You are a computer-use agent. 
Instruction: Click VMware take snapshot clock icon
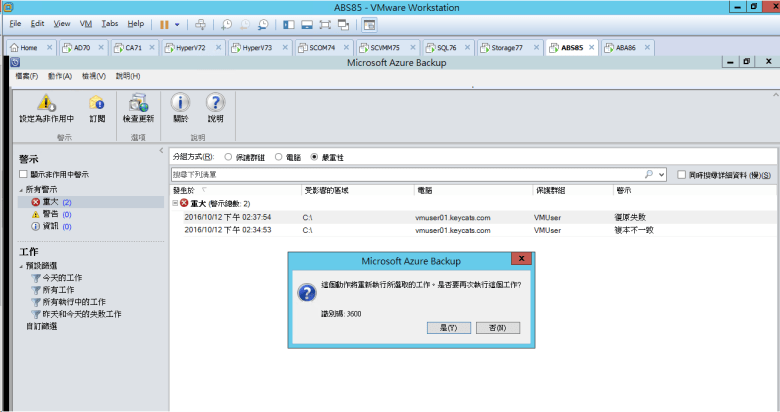pyautogui.click(x=227, y=23)
